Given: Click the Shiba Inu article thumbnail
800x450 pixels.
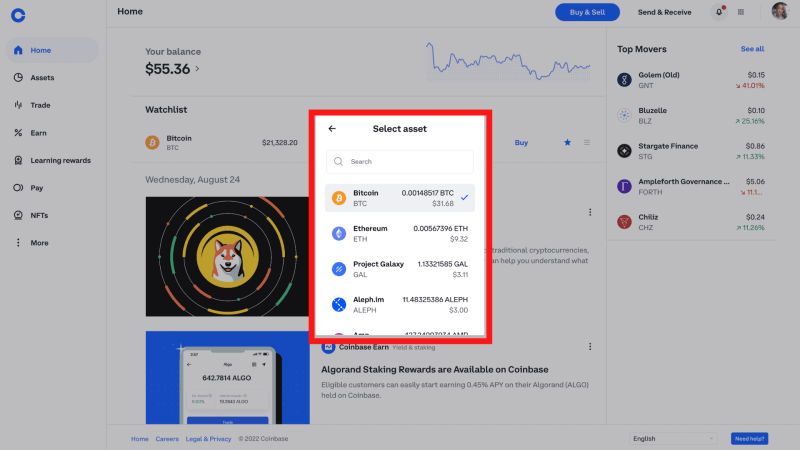Looking at the screenshot, I should pos(227,257).
